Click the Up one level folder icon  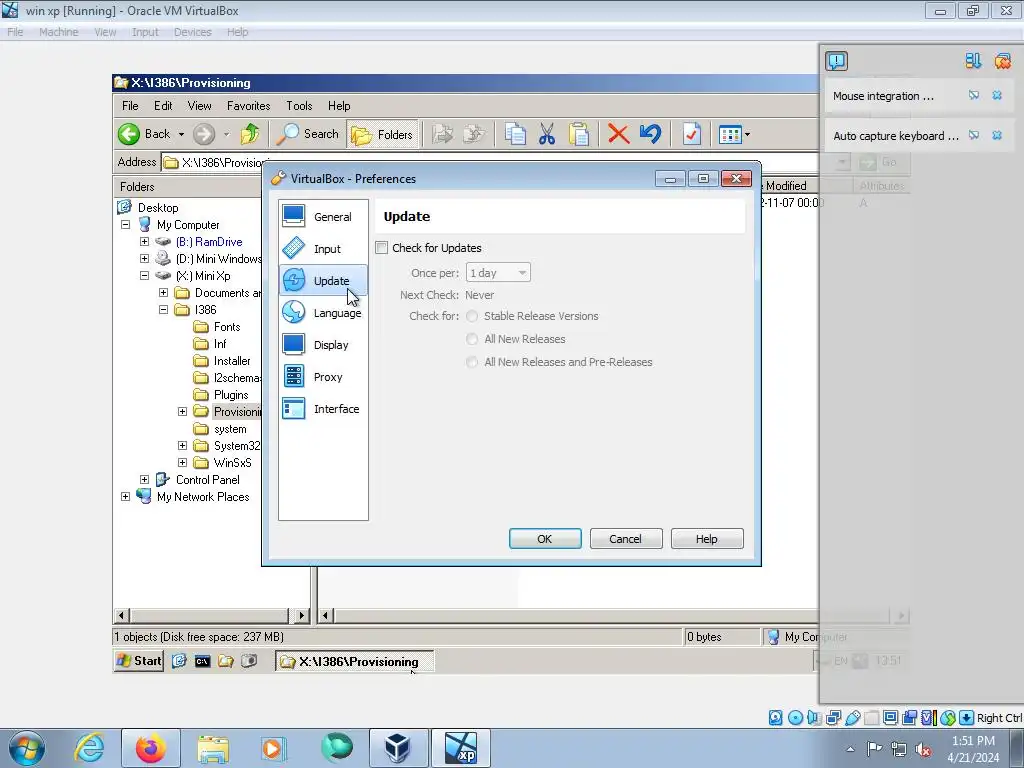[x=249, y=135]
